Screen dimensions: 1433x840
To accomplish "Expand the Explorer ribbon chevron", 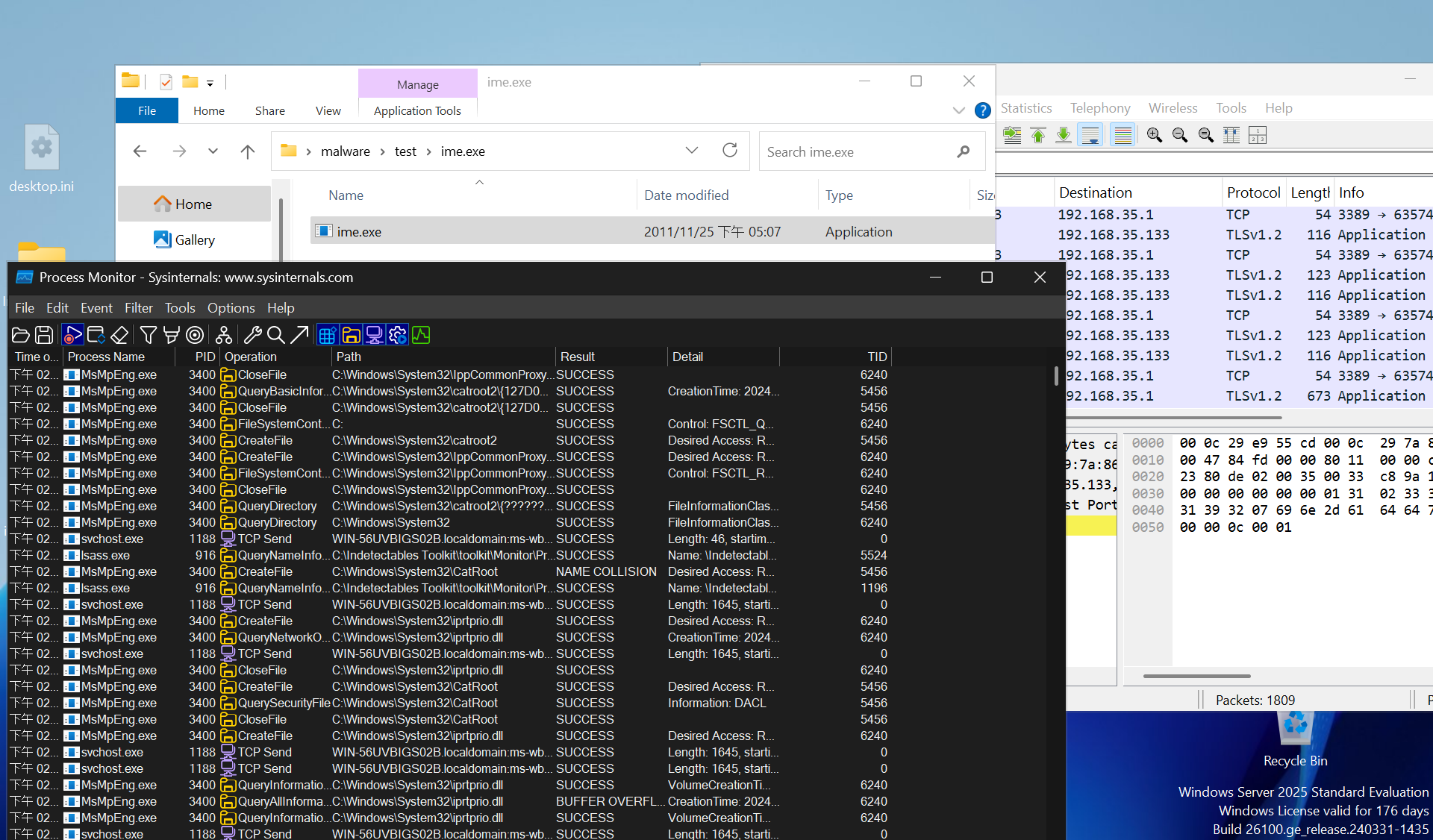I will coord(958,110).
